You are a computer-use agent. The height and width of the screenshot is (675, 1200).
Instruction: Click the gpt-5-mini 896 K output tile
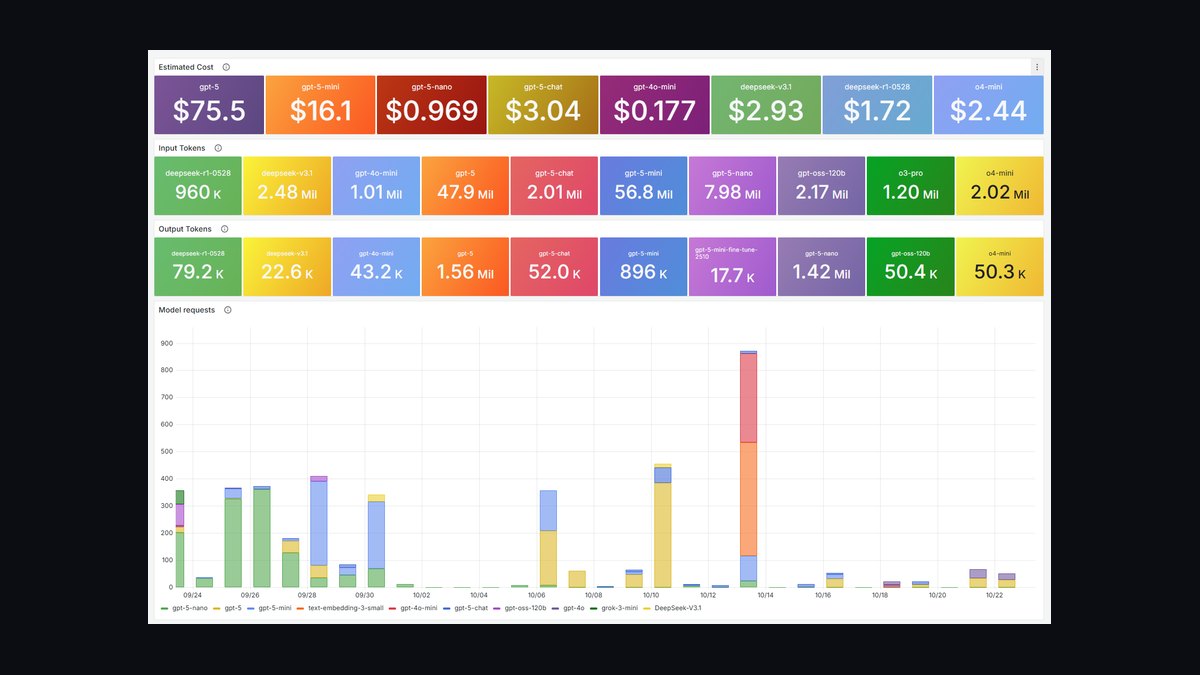click(x=643, y=267)
